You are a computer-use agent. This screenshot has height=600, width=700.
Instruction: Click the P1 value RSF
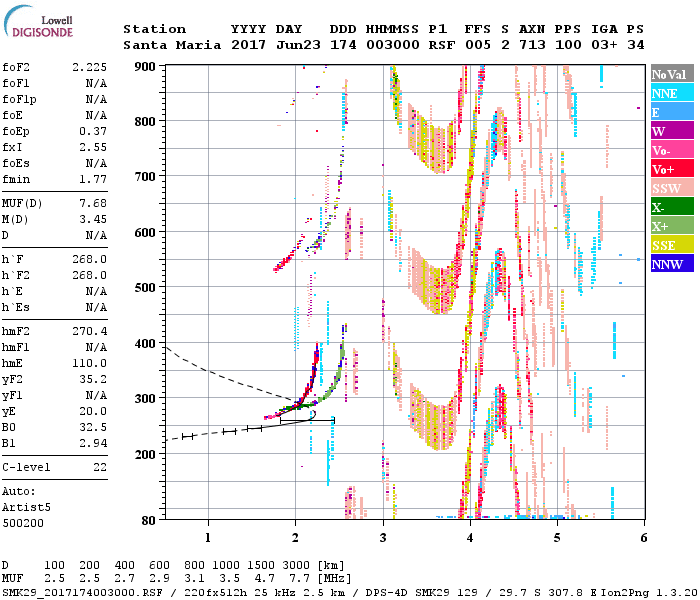click(442, 46)
